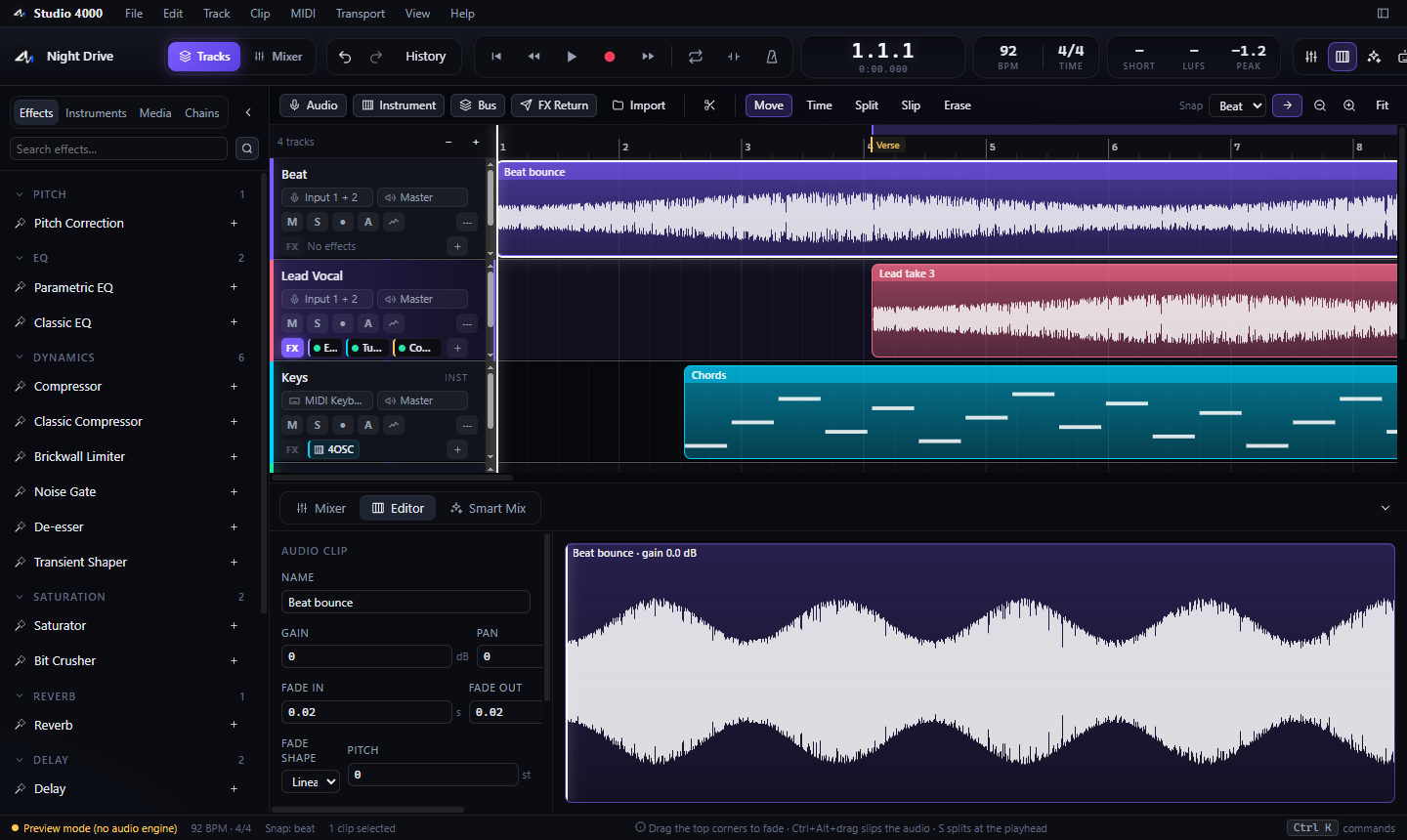The image size is (1407, 840).
Task: Open the Transport menu
Action: [x=361, y=14]
